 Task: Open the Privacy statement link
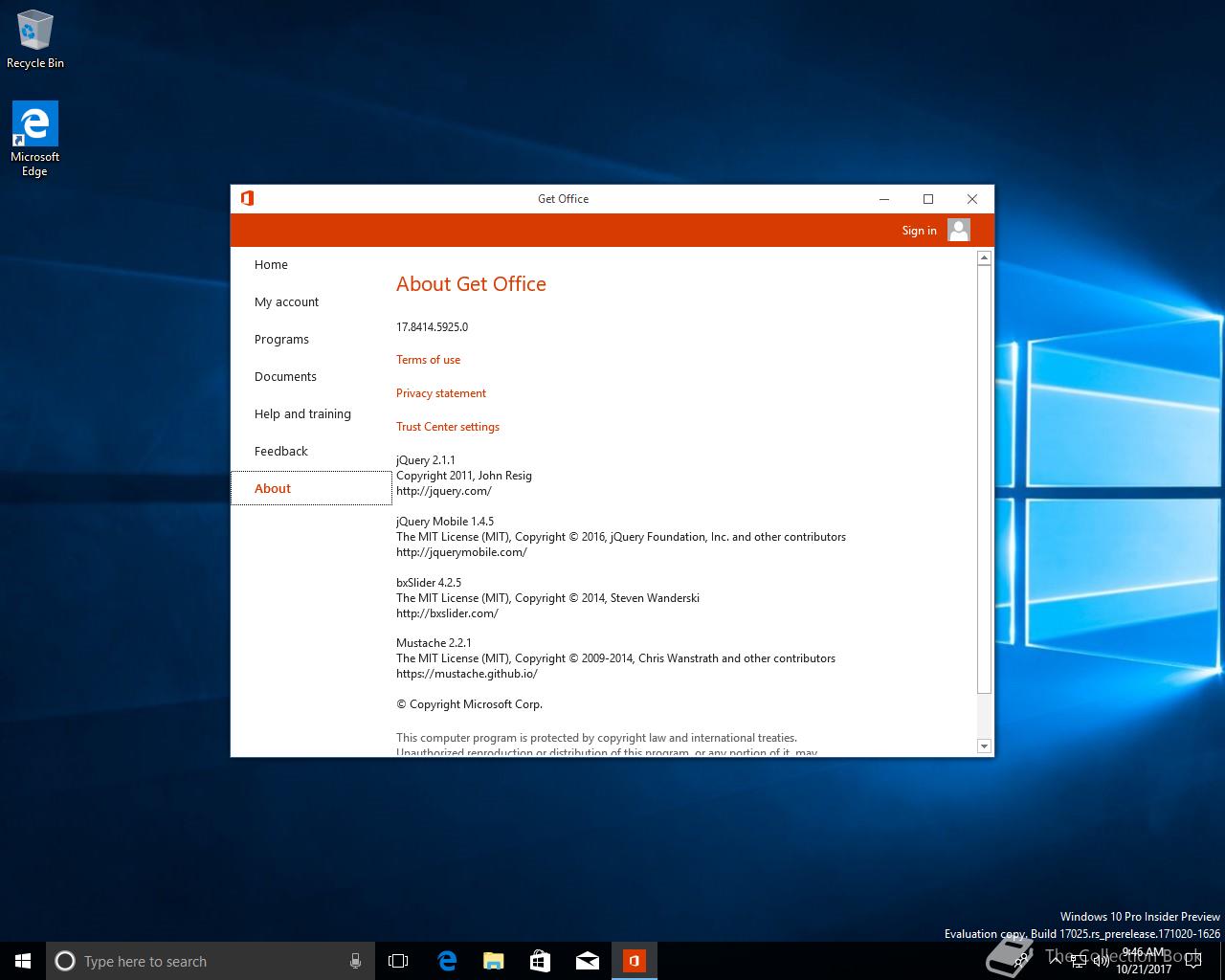(x=441, y=393)
